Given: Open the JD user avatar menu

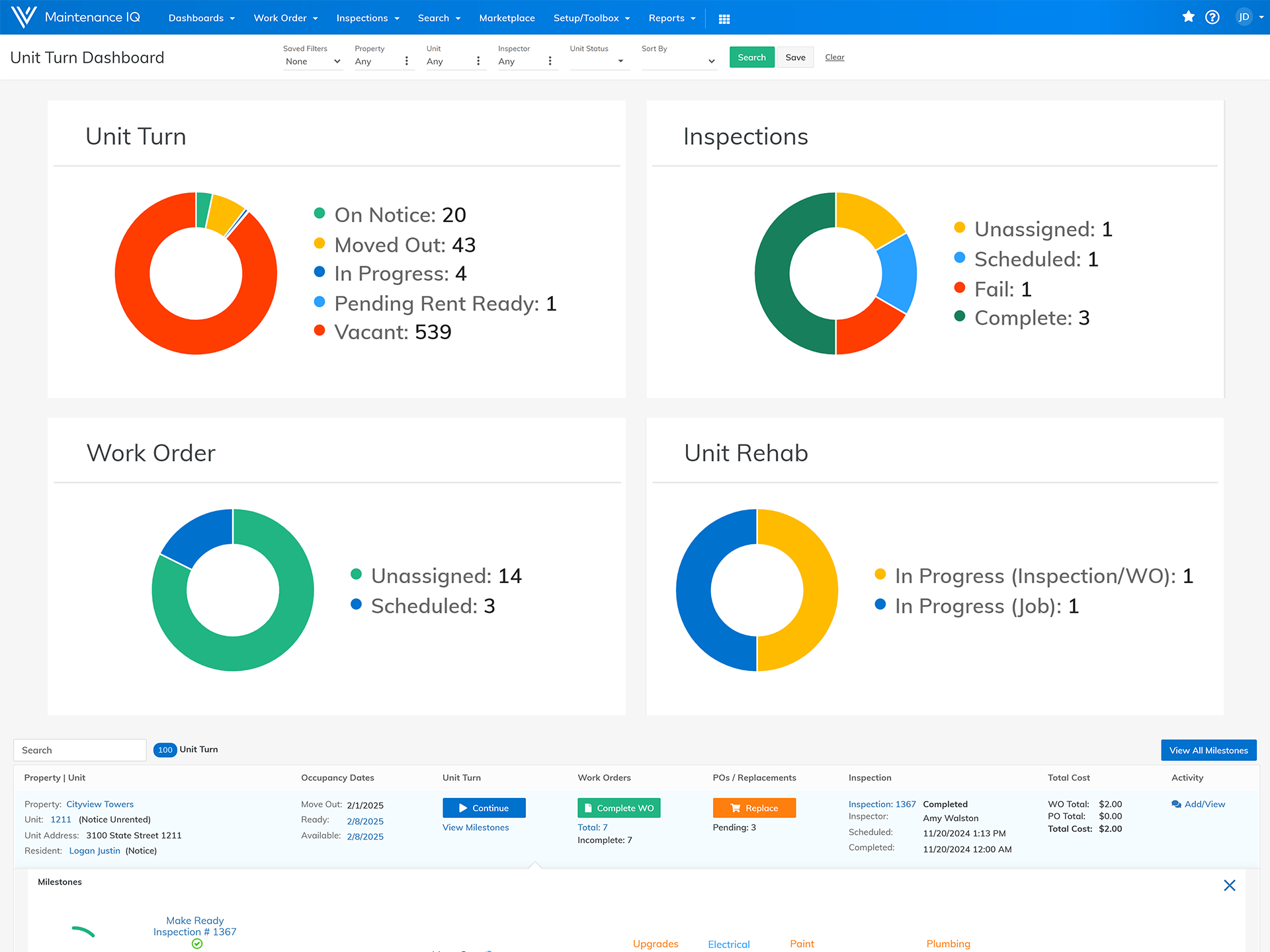Looking at the screenshot, I should [1244, 17].
